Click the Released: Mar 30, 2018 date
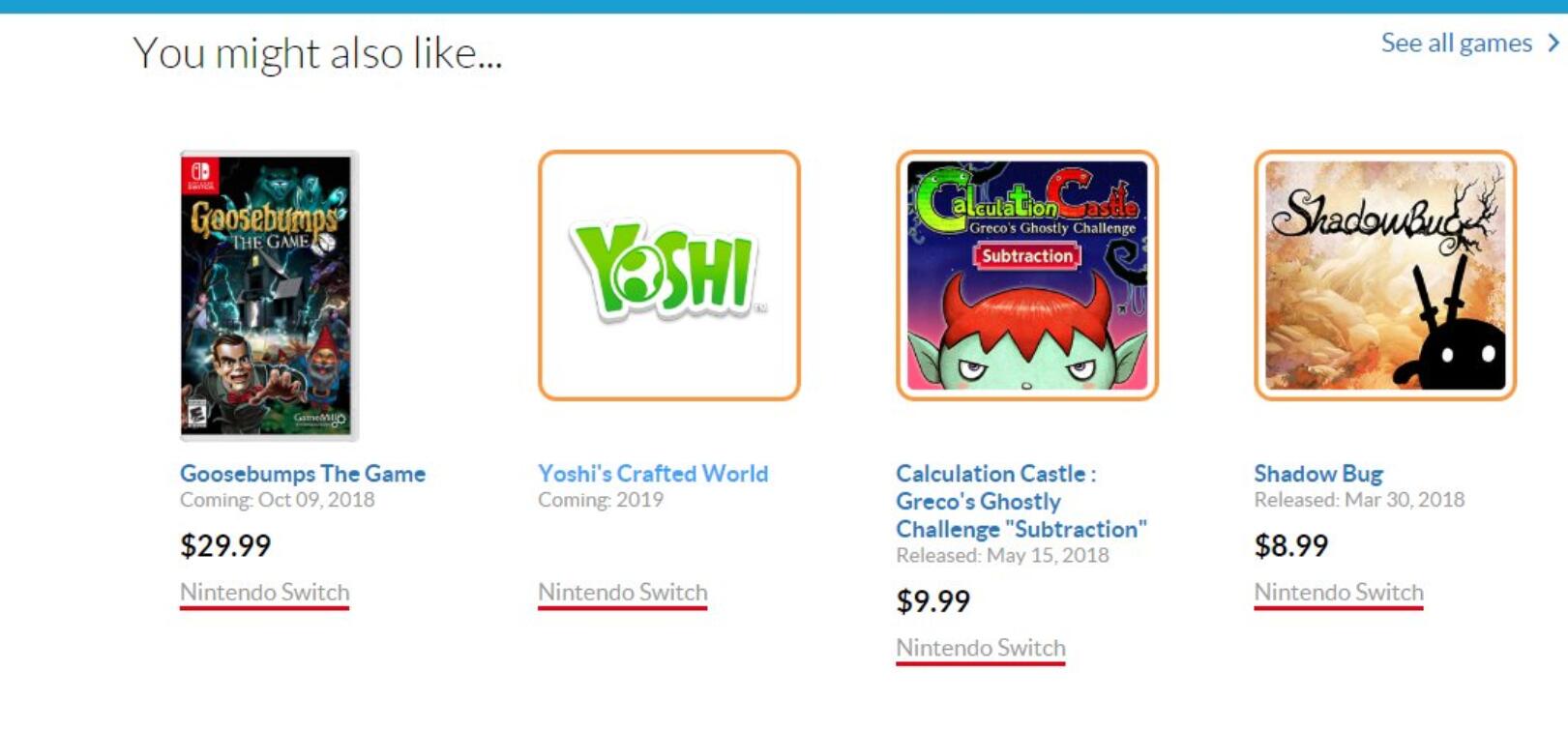Viewport: 1568px width, 729px height. click(x=1359, y=500)
